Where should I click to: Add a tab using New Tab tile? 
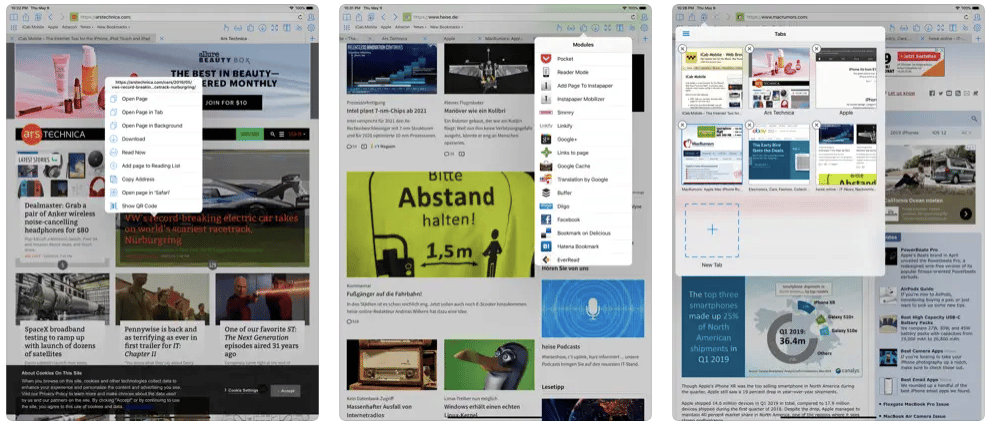(712, 230)
